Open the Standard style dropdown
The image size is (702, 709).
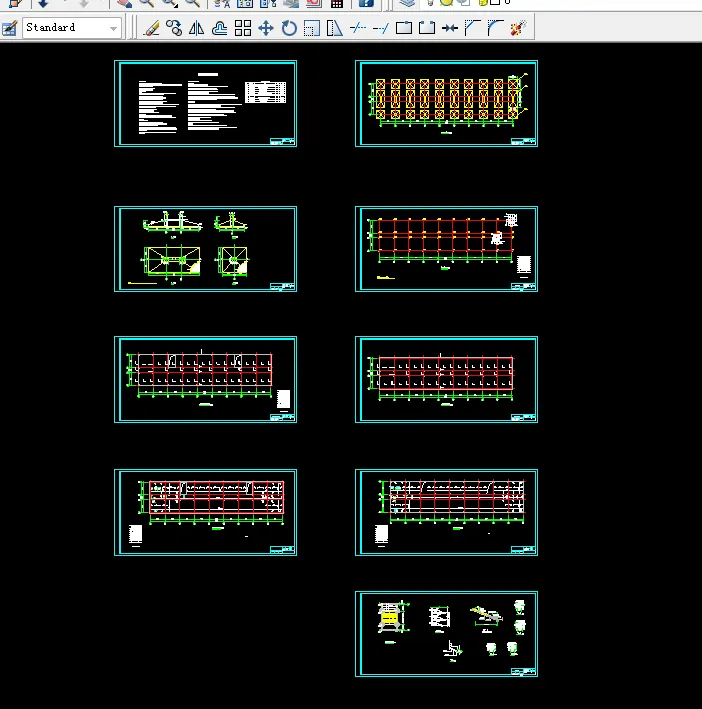click(x=72, y=28)
